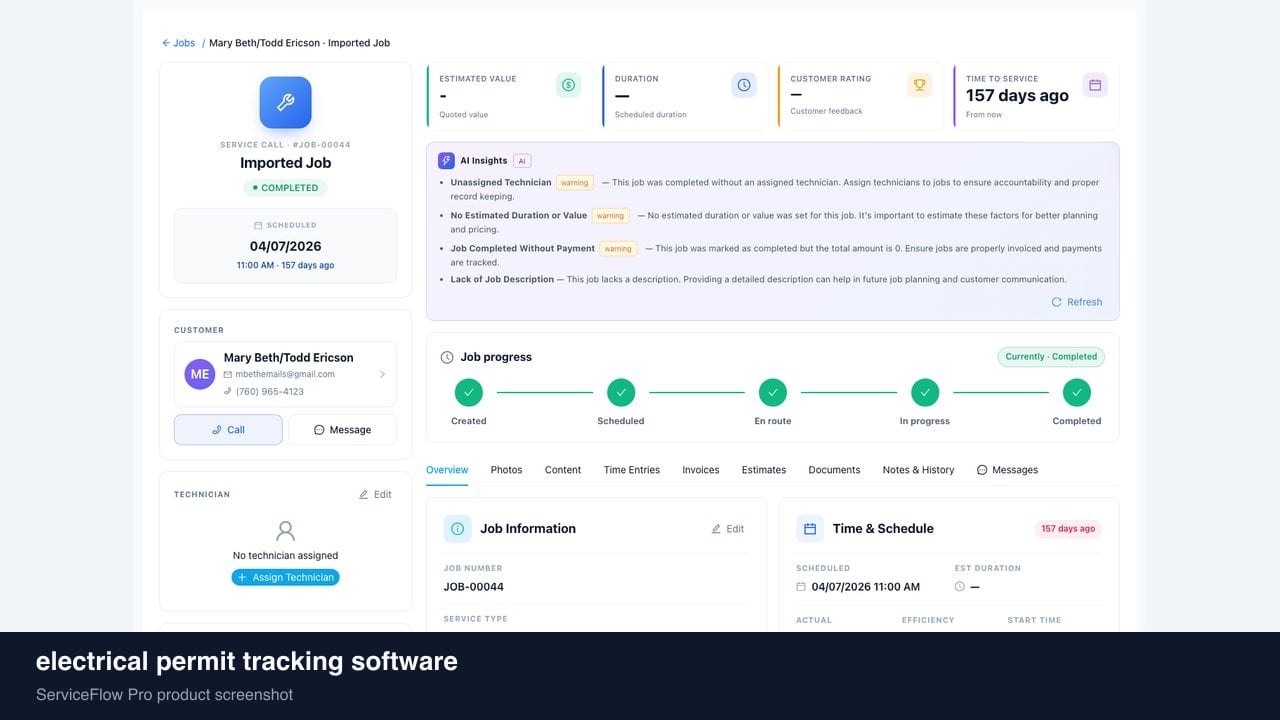This screenshot has width=1280, height=720.
Task: Message the customer using the Message button
Action: pos(342,430)
